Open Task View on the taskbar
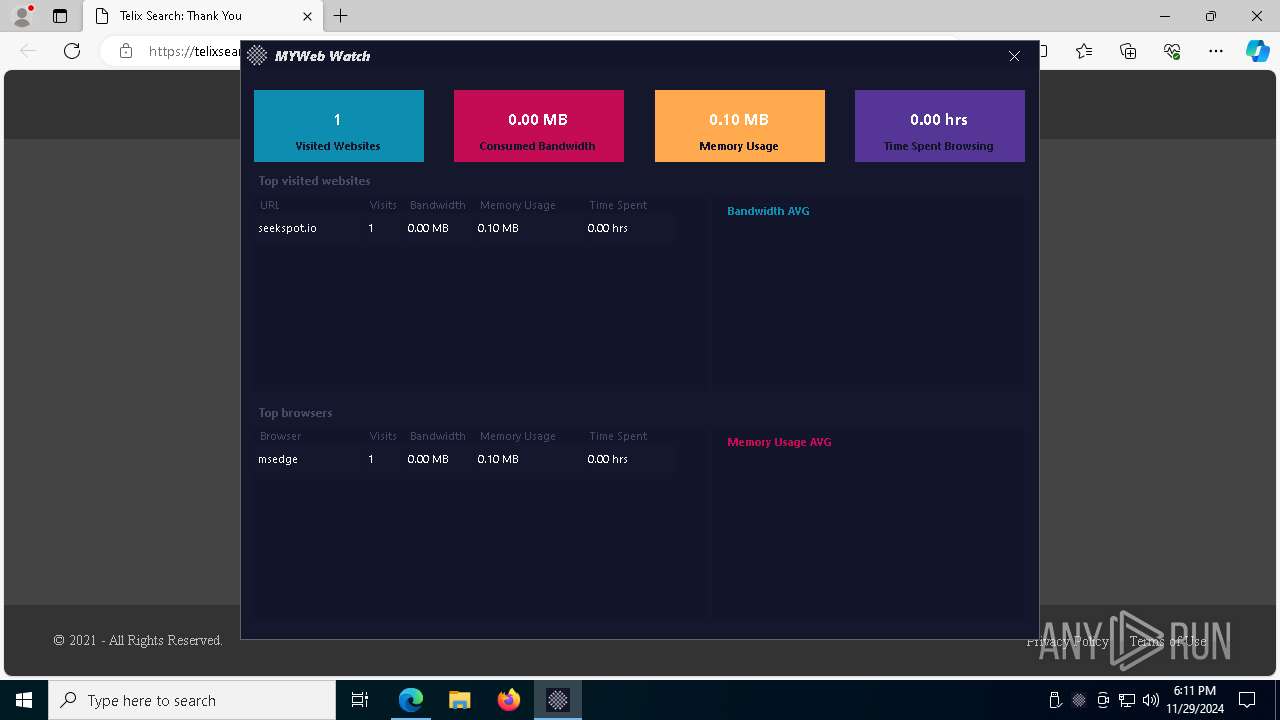This screenshot has width=1280, height=720. [x=360, y=700]
